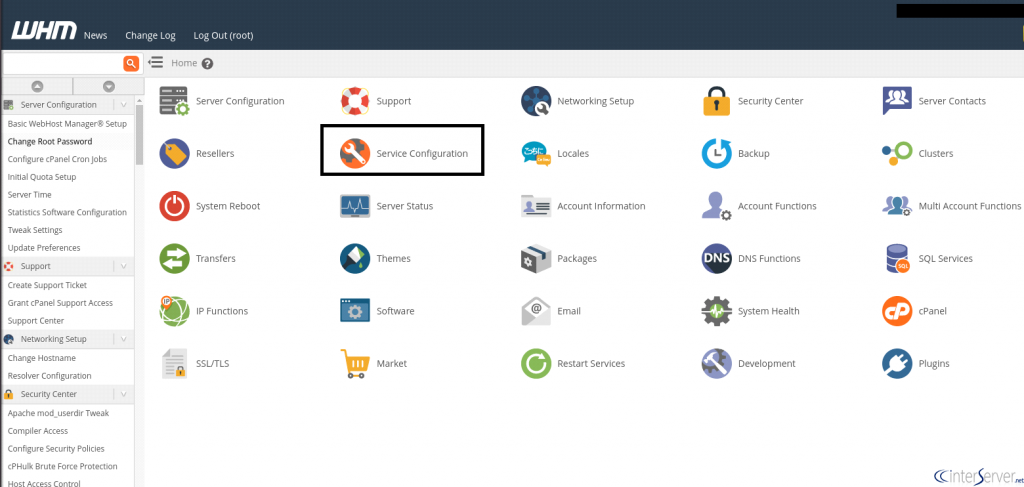Click the help question mark beside Home
Image resolution: width=1024 pixels, height=487 pixels.
pyautogui.click(x=208, y=63)
